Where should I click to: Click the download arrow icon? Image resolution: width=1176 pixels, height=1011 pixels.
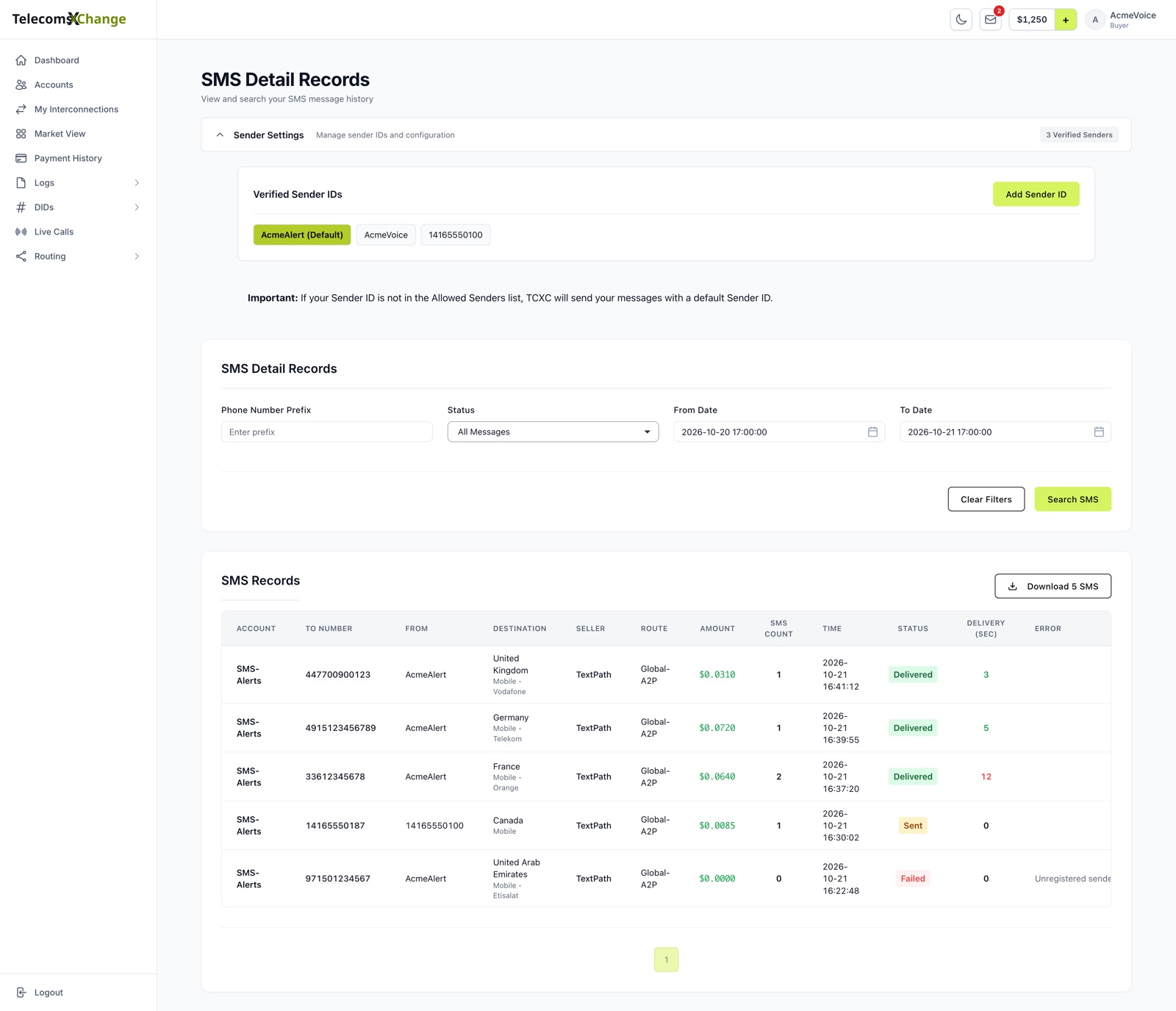1012,586
